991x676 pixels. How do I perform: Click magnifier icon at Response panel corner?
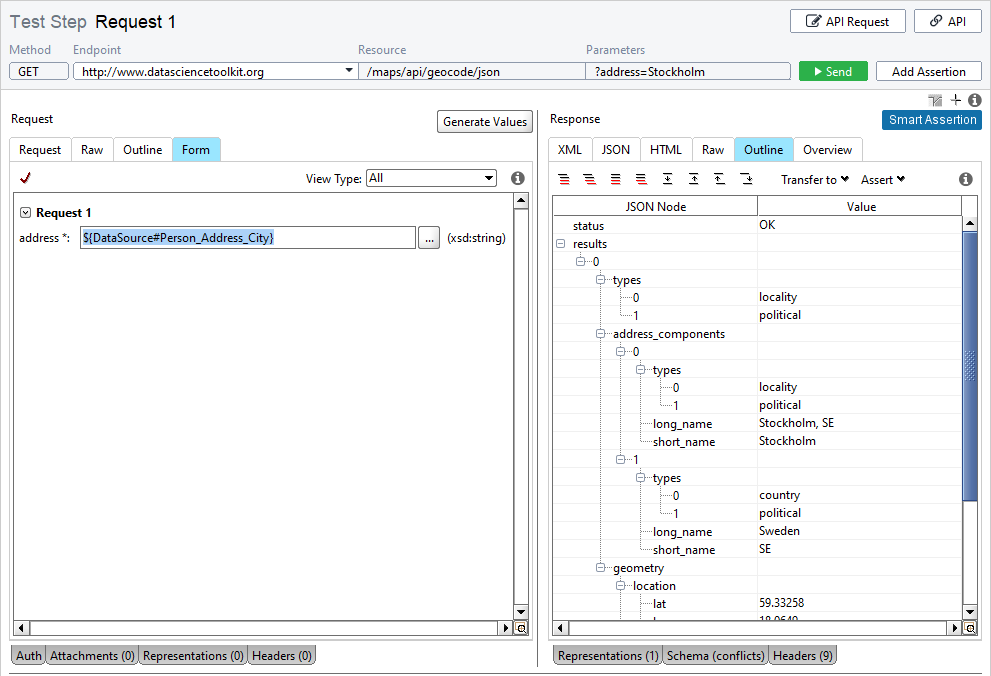[x=970, y=628]
